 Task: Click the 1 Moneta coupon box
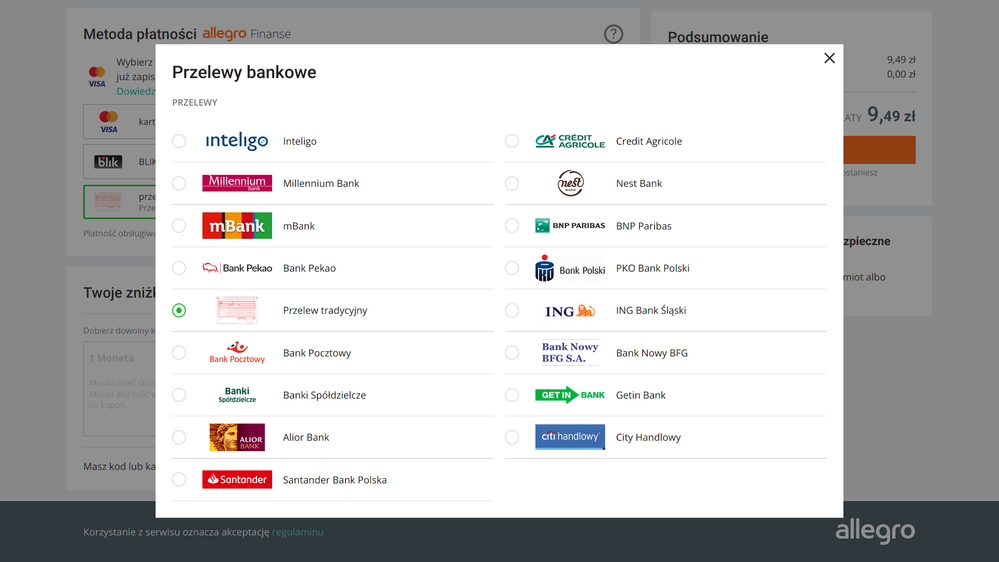(x=119, y=389)
